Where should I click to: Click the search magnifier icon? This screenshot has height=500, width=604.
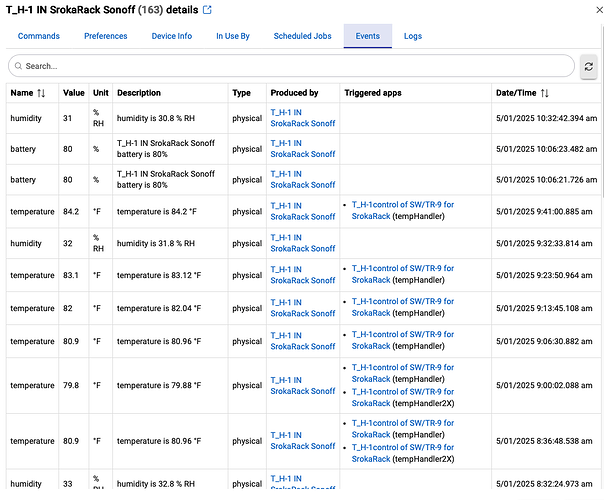[x=18, y=66]
